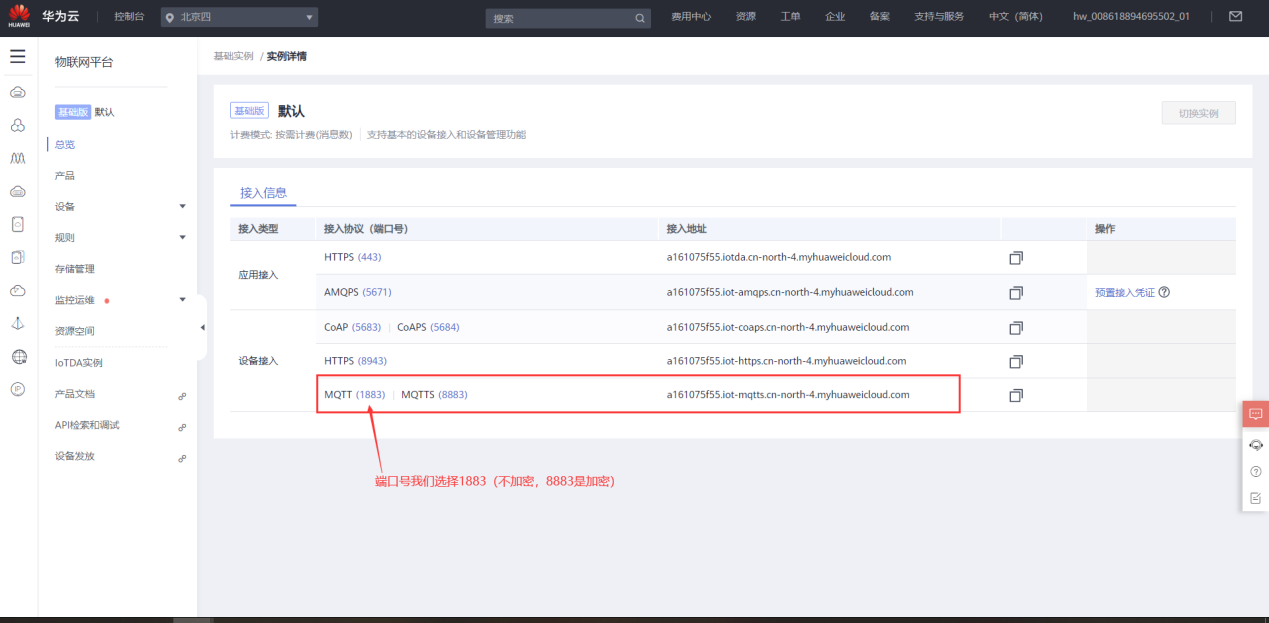Click 预置接入凭证 link

click(x=1124, y=293)
